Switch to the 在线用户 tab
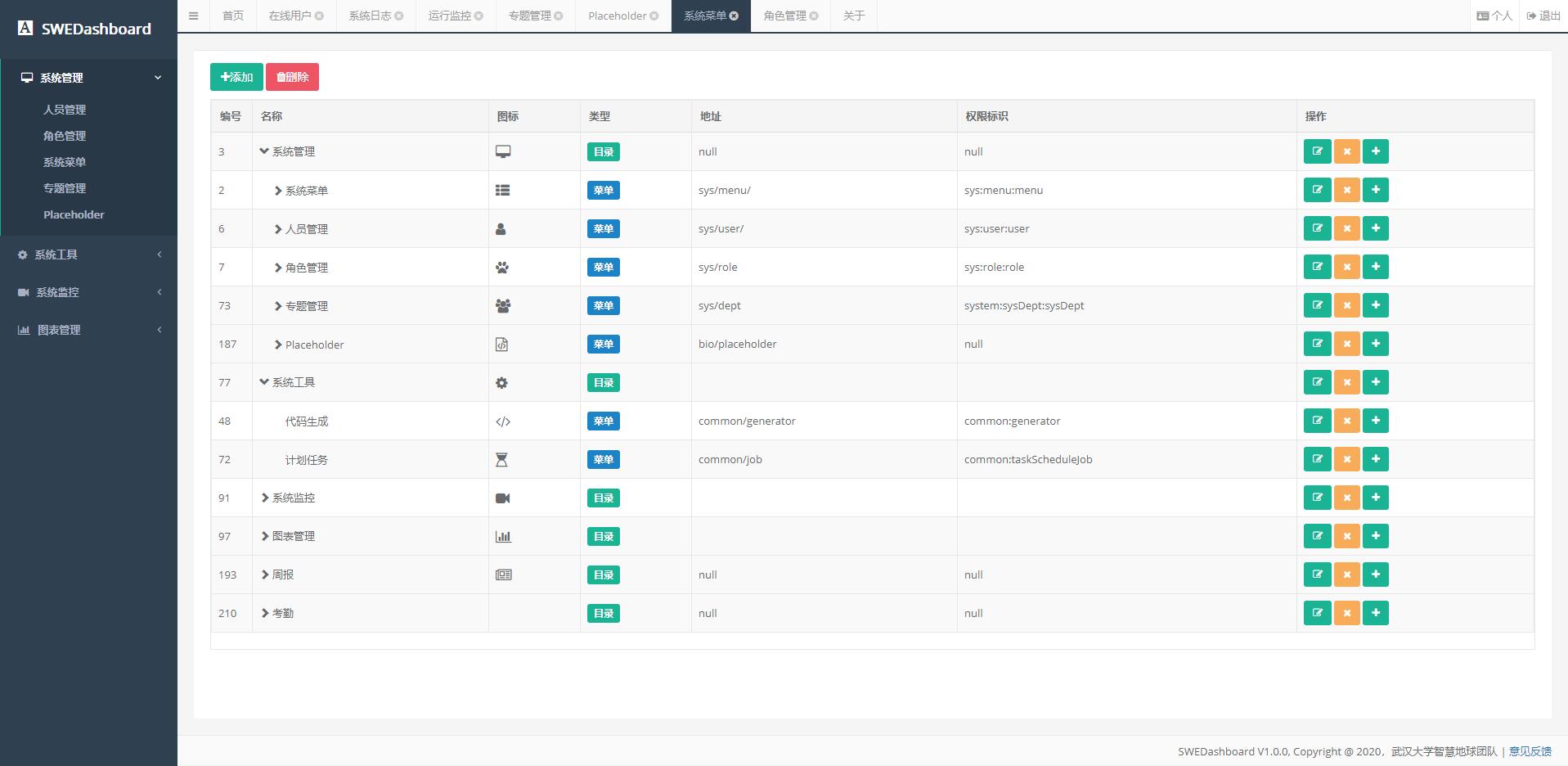 tap(290, 16)
